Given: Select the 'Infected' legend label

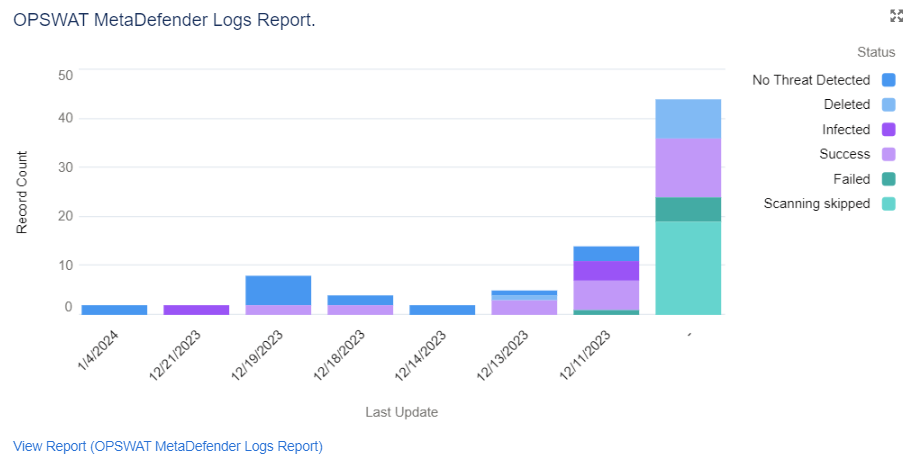Looking at the screenshot, I should click(x=846, y=130).
